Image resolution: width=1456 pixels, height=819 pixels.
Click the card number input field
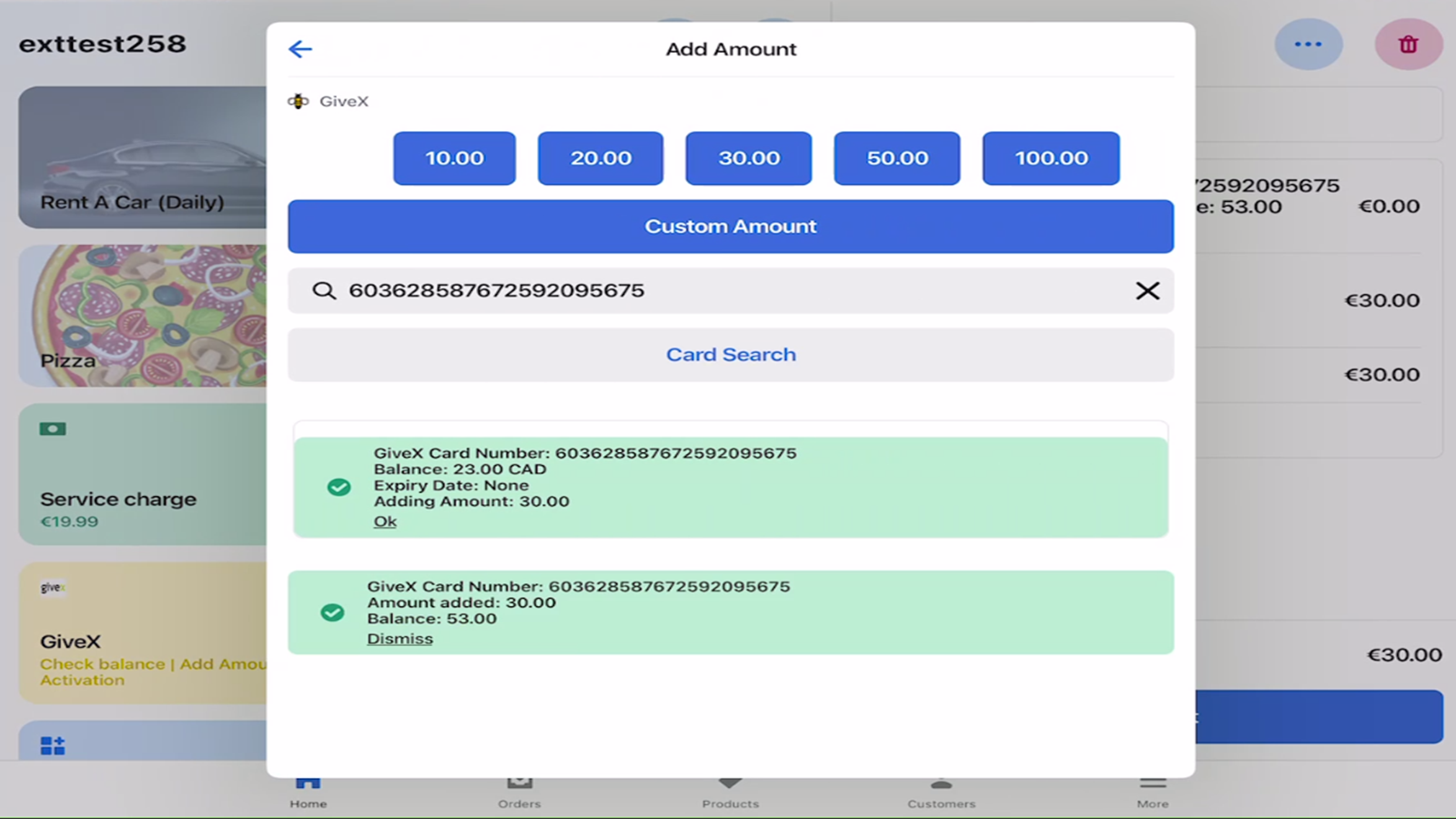click(637, 291)
